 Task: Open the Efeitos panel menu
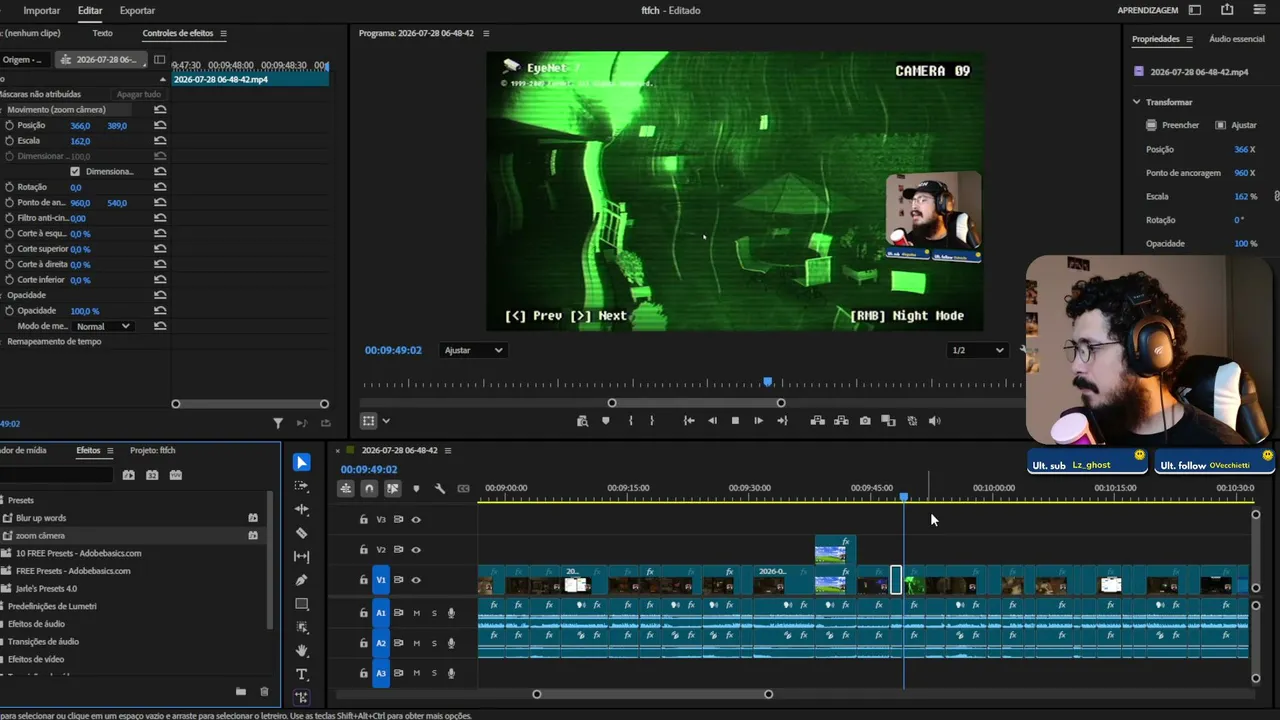pos(110,450)
